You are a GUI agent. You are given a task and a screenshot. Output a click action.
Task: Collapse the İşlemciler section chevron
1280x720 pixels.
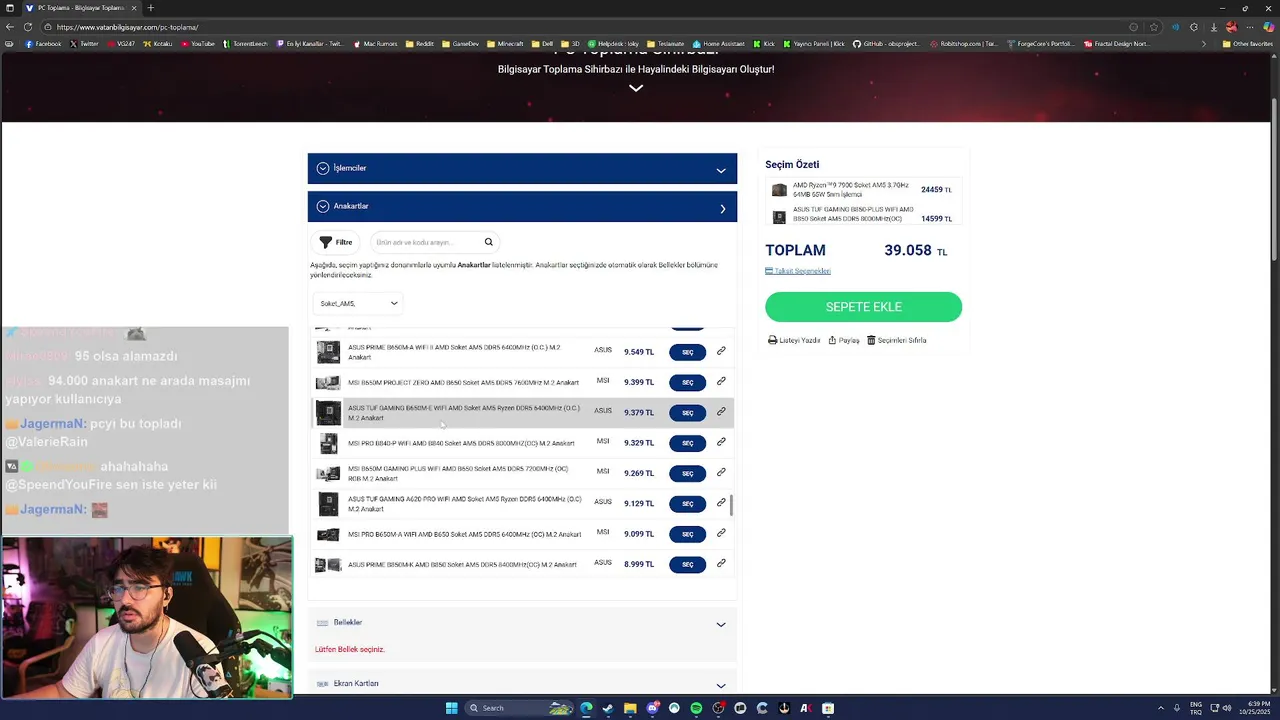coord(721,170)
